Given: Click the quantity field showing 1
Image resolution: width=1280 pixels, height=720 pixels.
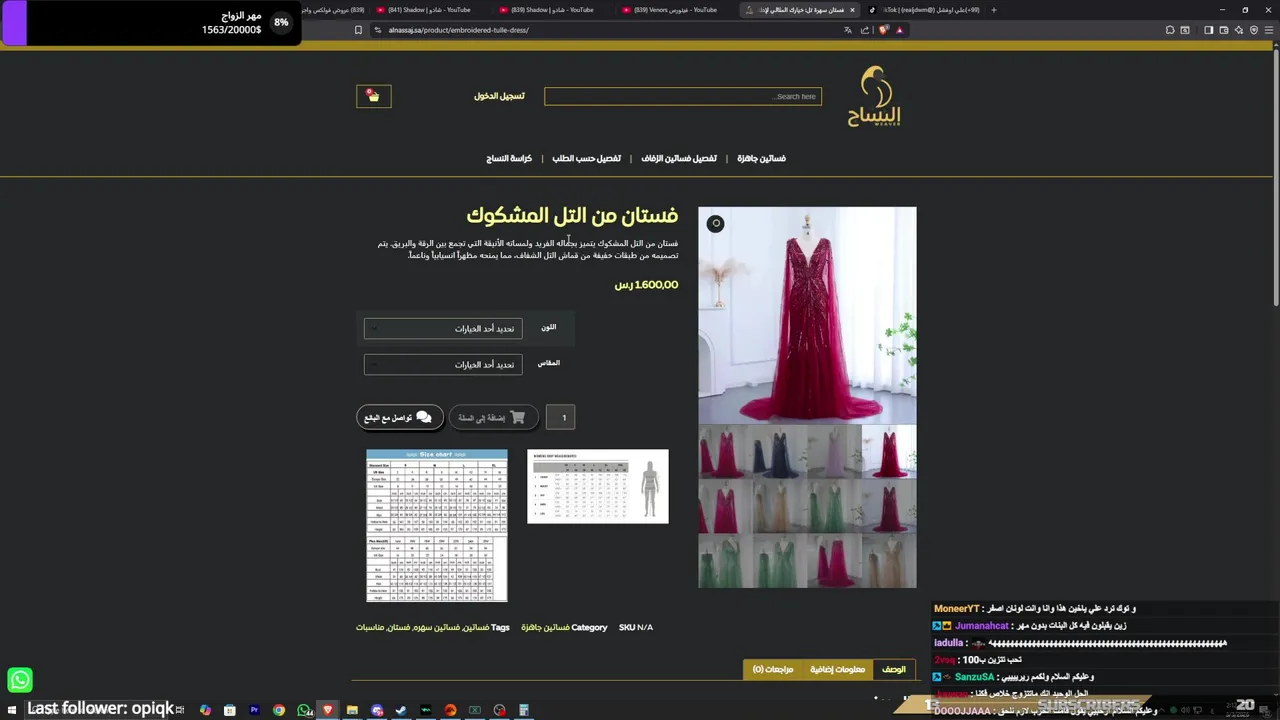Looking at the screenshot, I should pyautogui.click(x=561, y=417).
